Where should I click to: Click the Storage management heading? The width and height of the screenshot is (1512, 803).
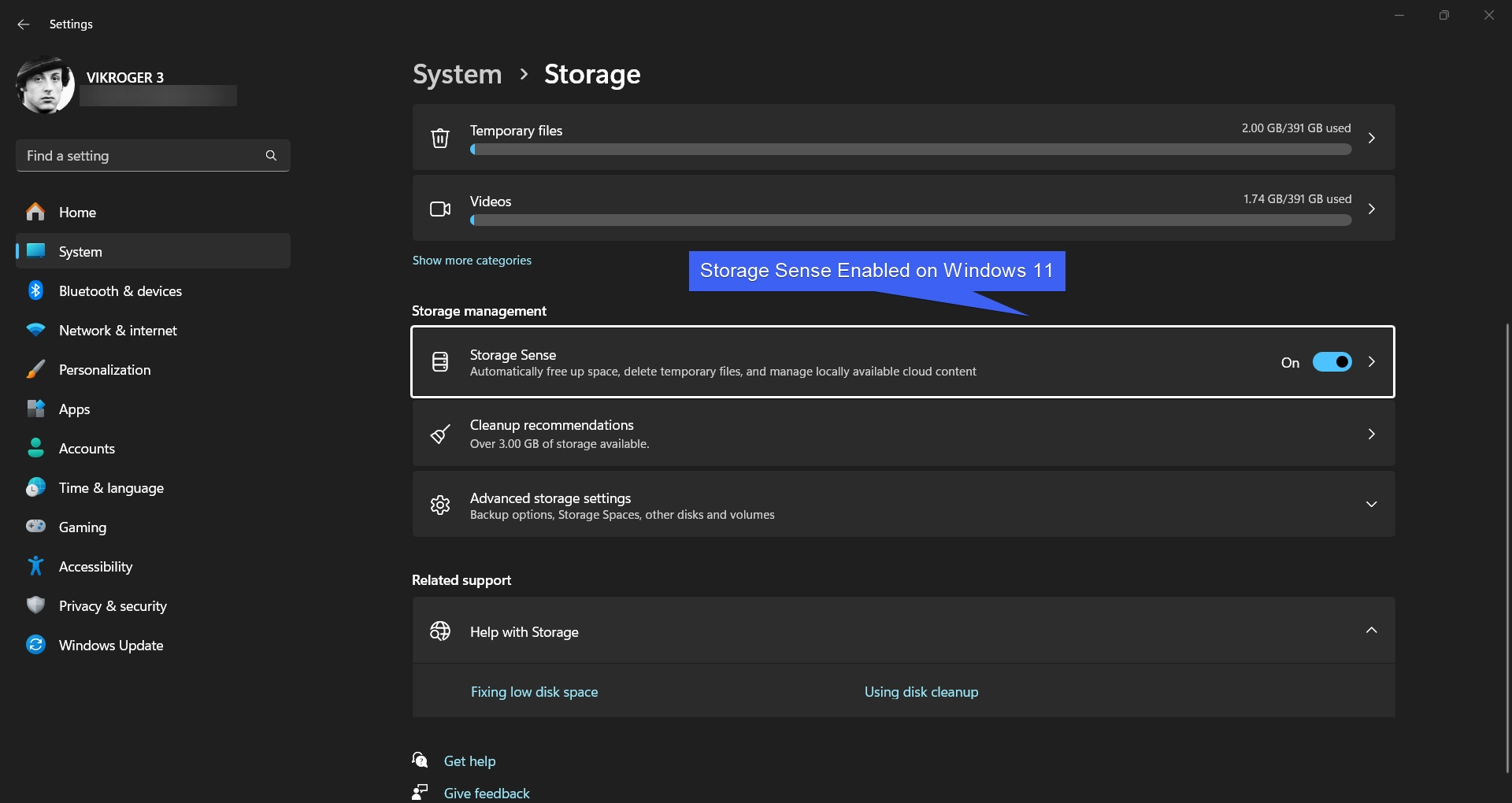[479, 311]
